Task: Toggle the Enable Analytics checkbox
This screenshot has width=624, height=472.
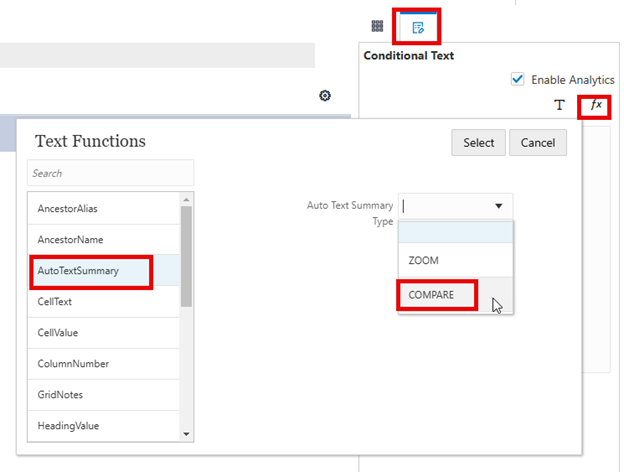Action: [517, 79]
